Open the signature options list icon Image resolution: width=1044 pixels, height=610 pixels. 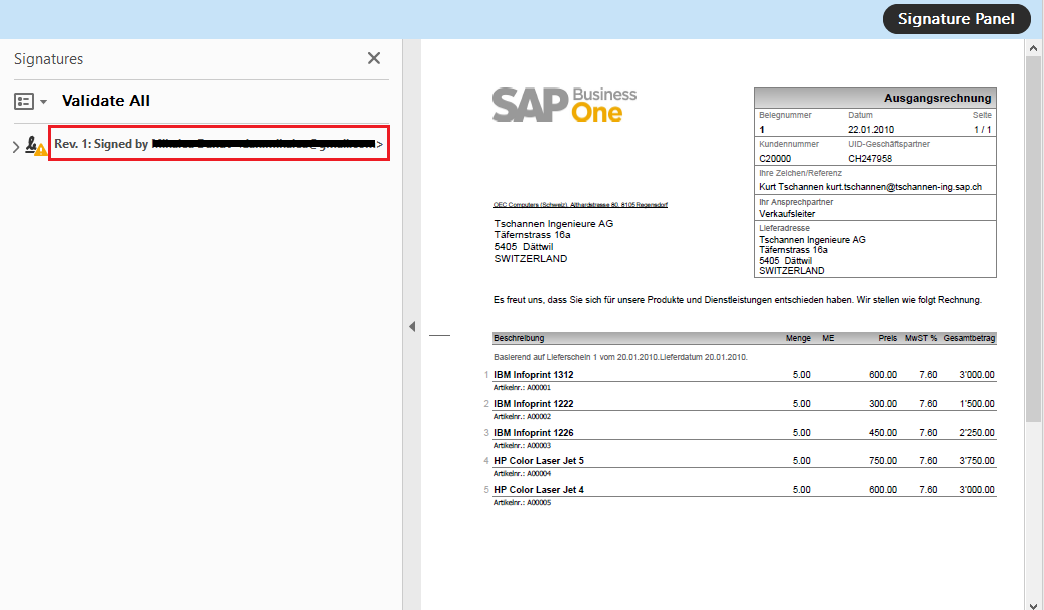[24, 101]
